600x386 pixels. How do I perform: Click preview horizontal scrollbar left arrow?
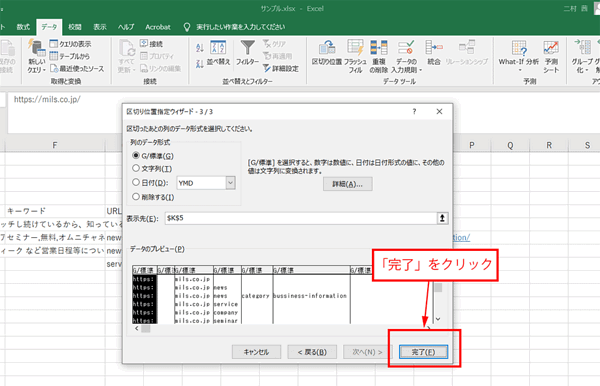137,329
